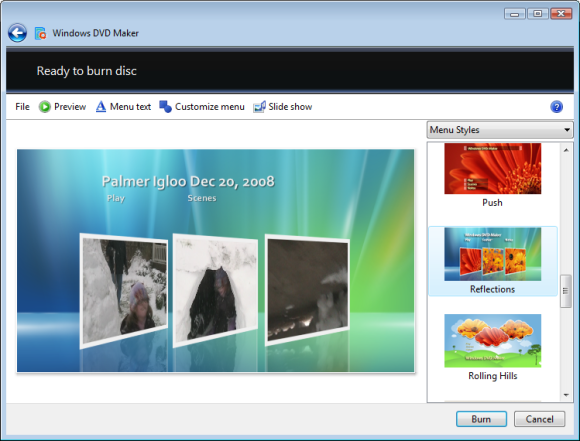The image size is (580, 441).
Task: Select the Reflections menu style thumbnail
Action: pos(492,254)
